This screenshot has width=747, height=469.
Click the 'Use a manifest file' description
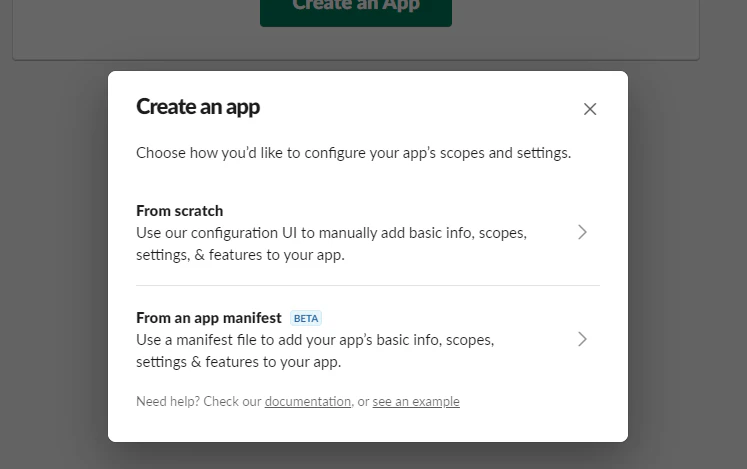click(x=315, y=350)
